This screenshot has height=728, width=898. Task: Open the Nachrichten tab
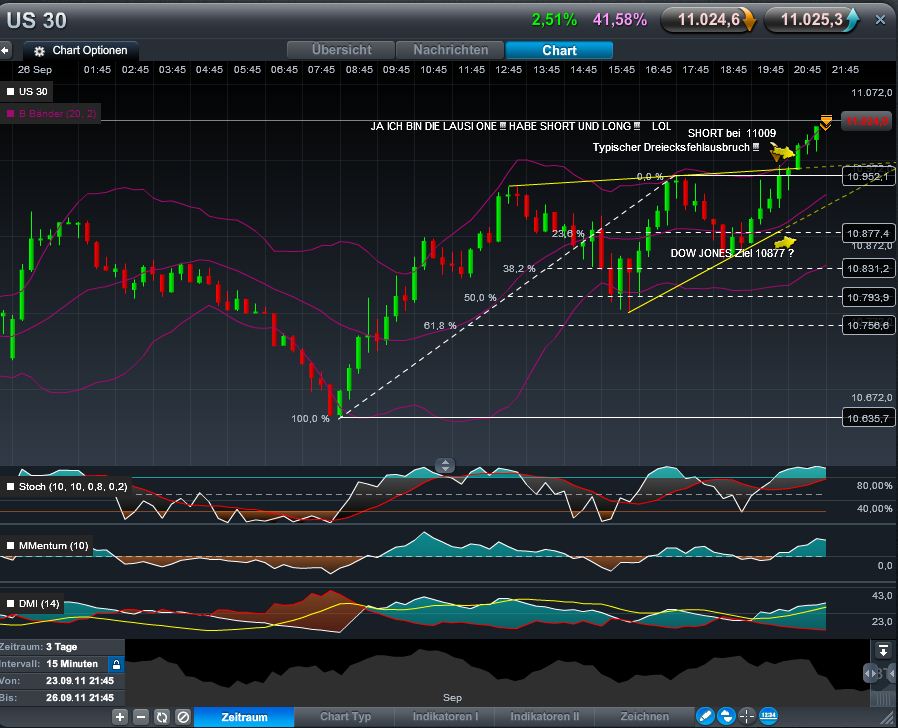pyautogui.click(x=450, y=50)
